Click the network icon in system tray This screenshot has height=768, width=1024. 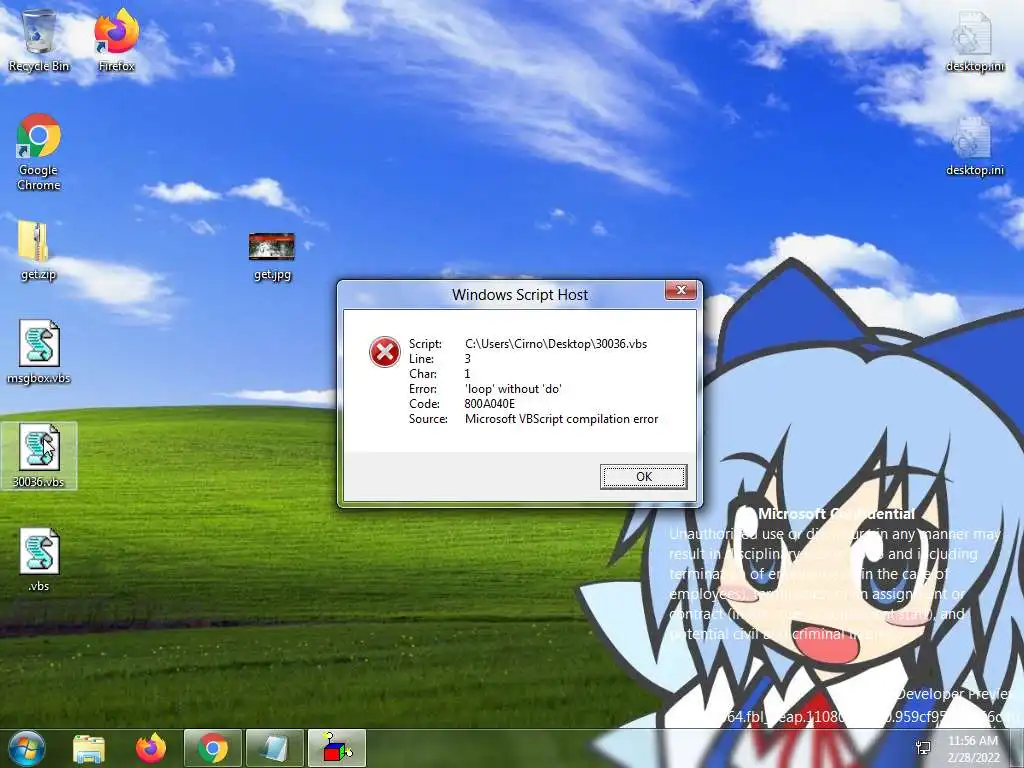click(923, 748)
